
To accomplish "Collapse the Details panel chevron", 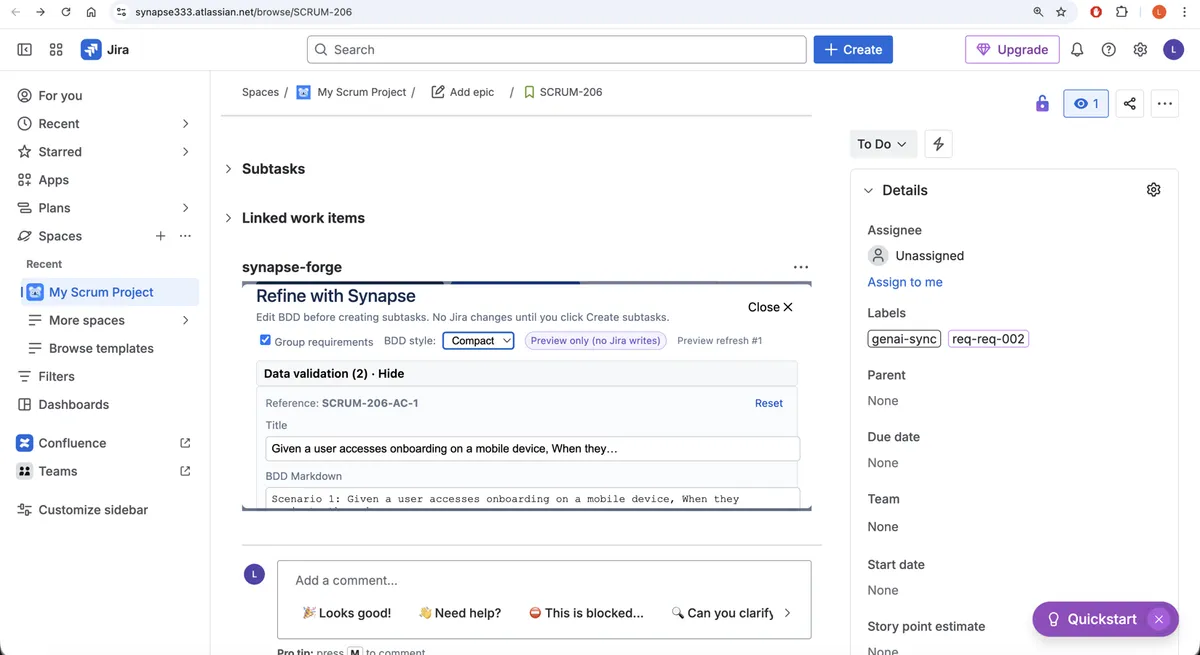I will coord(868,190).
